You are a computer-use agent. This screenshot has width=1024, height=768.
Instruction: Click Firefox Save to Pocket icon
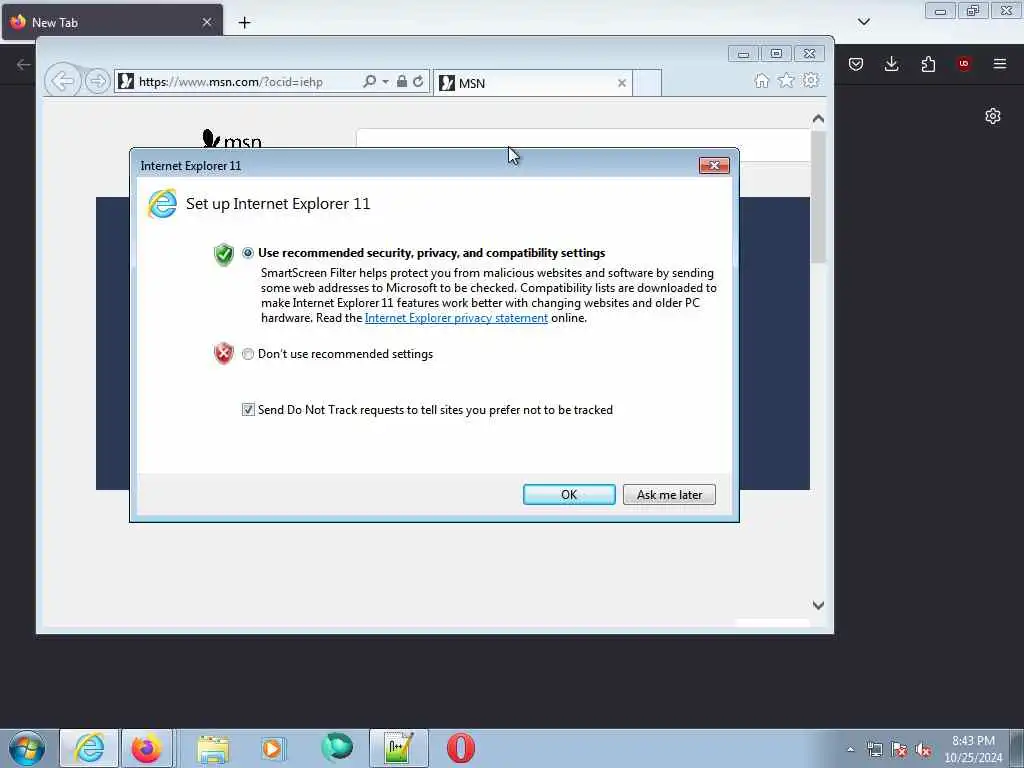click(856, 64)
